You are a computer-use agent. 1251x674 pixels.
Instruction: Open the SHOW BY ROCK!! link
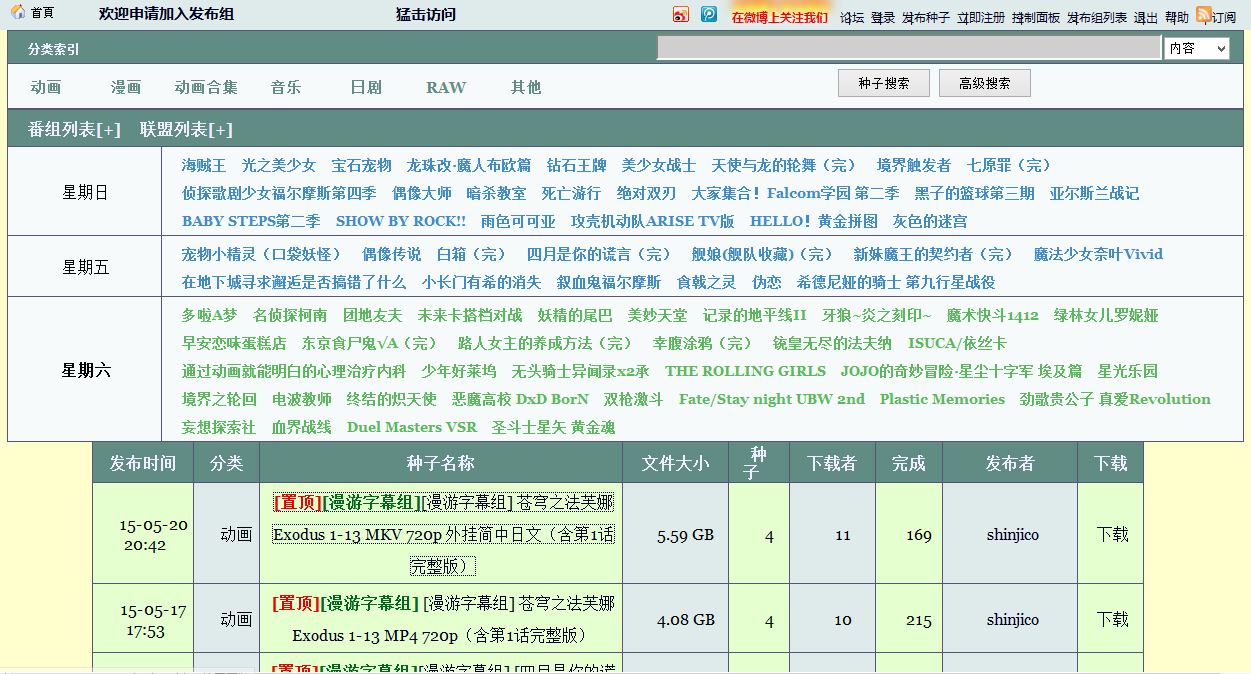click(401, 221)
